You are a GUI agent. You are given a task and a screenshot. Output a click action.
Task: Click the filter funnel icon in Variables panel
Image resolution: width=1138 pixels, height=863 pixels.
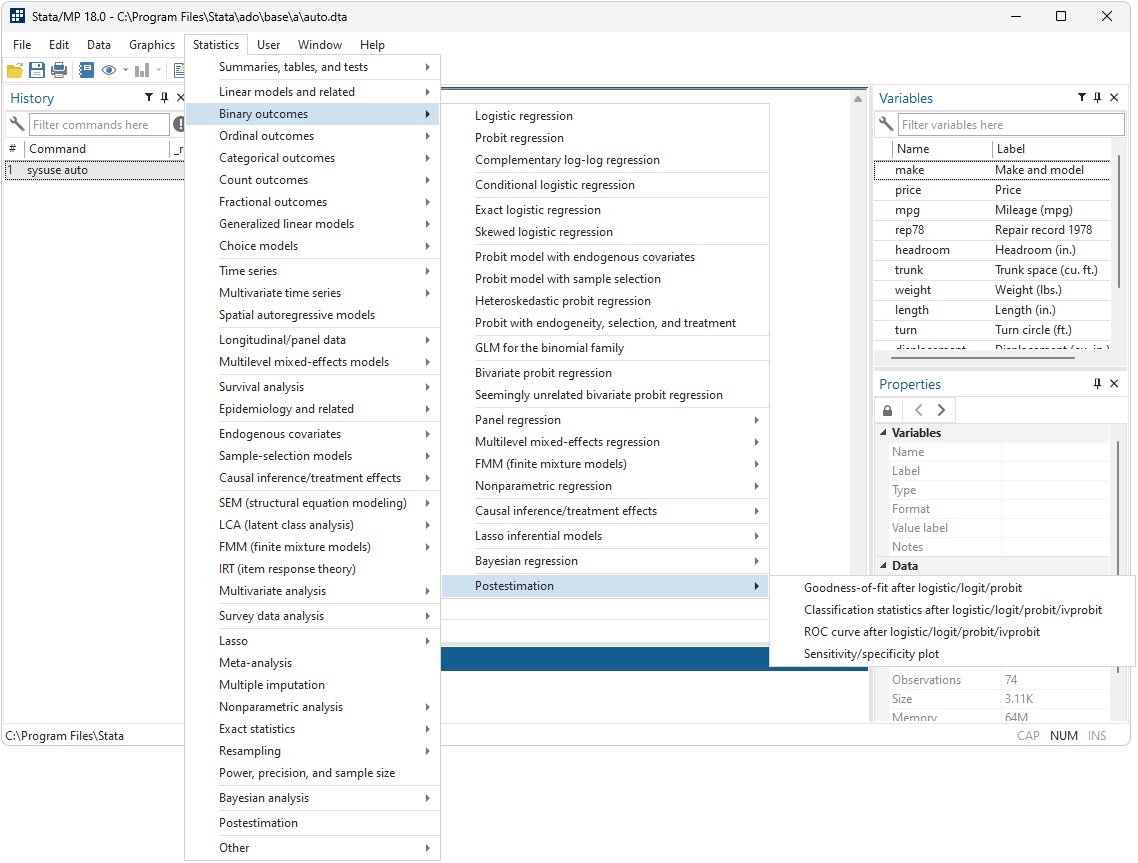click(x=1081, y=97)
